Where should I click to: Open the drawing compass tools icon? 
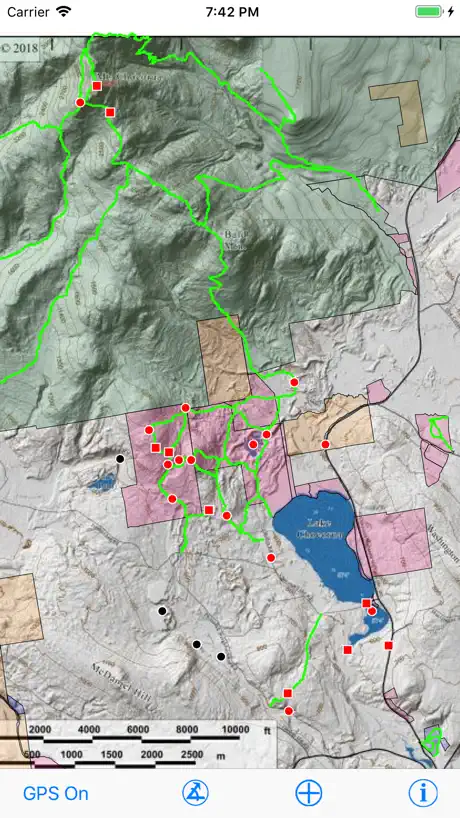coord(195,793)
